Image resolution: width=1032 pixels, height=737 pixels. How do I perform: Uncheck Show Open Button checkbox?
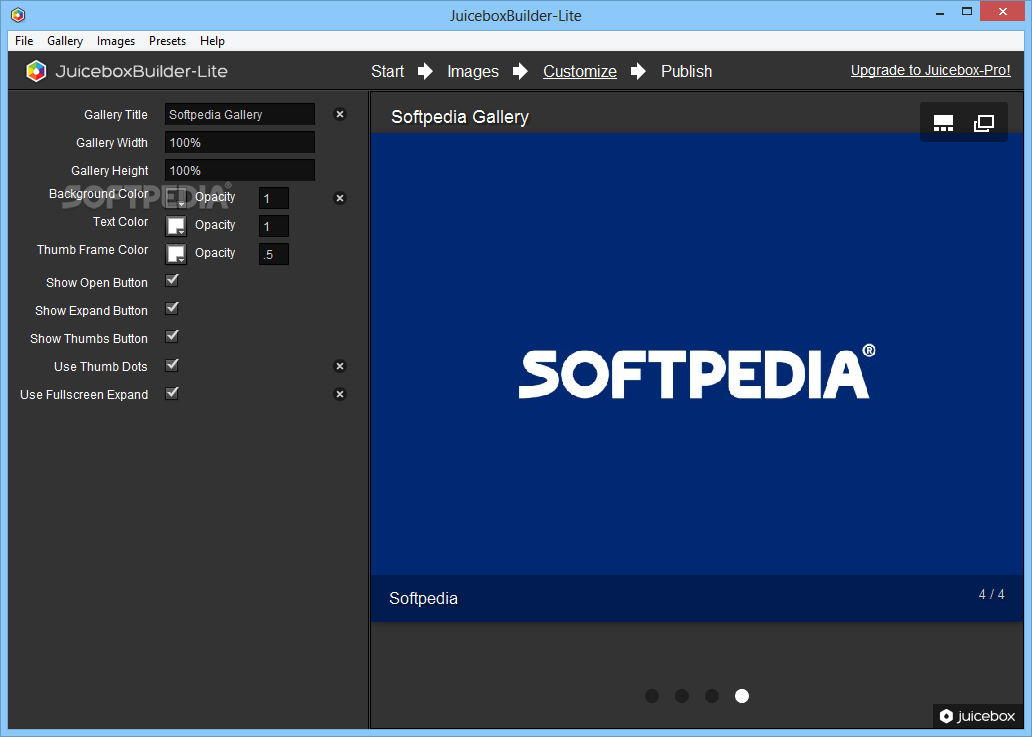pos(172,281)
